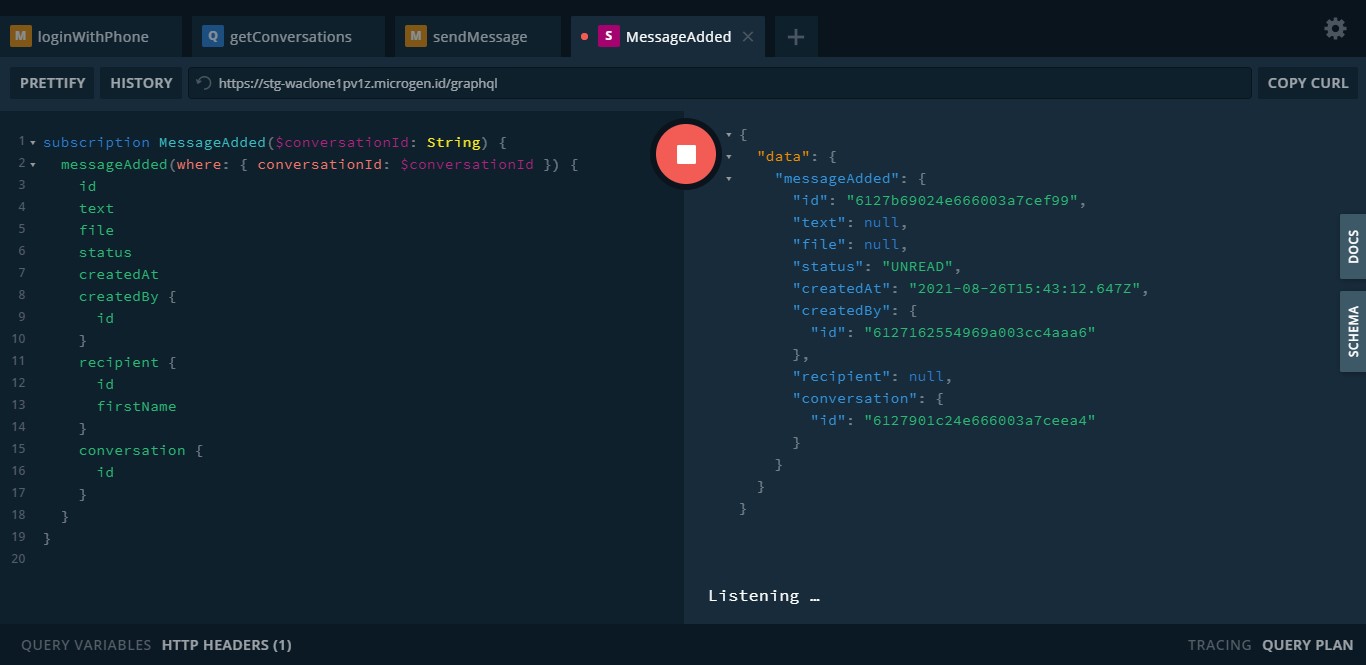The width and height of the screenshot is (1366, 665).
Task: Click the PRETTIFY button
Action: (x=52, y=83)
